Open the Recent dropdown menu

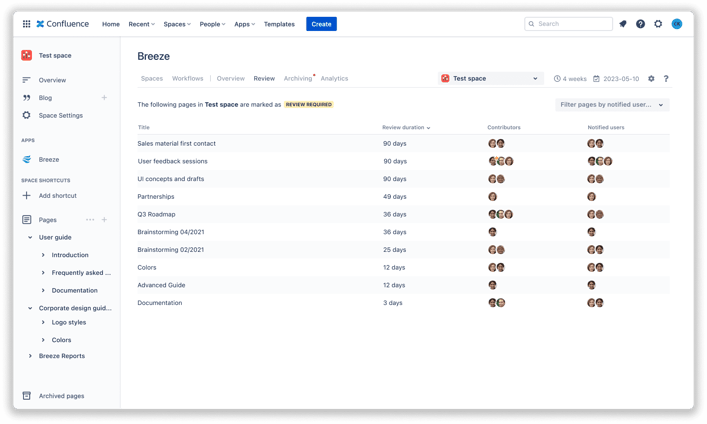142,24
